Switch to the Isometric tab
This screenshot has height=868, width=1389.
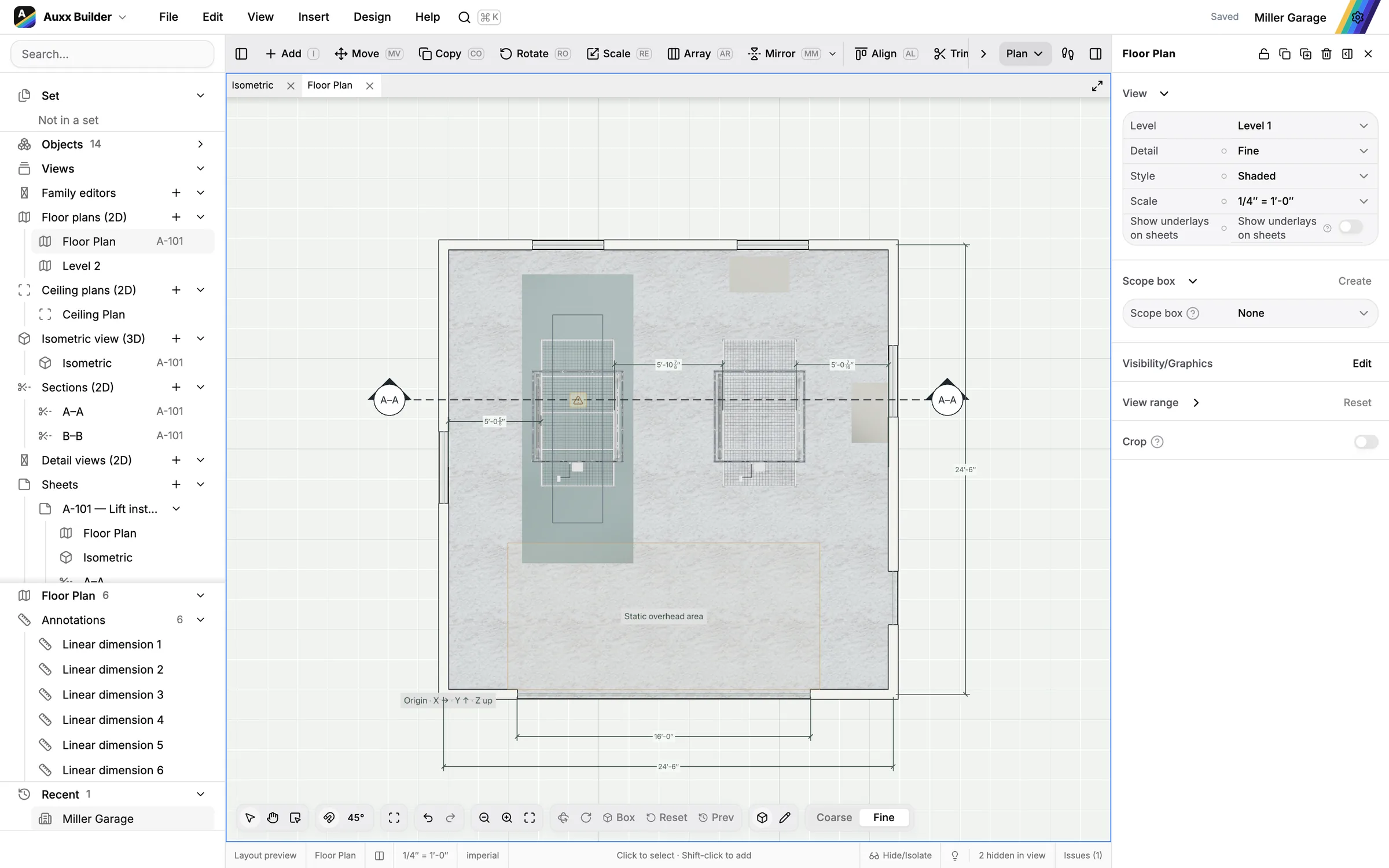[252, 86]
